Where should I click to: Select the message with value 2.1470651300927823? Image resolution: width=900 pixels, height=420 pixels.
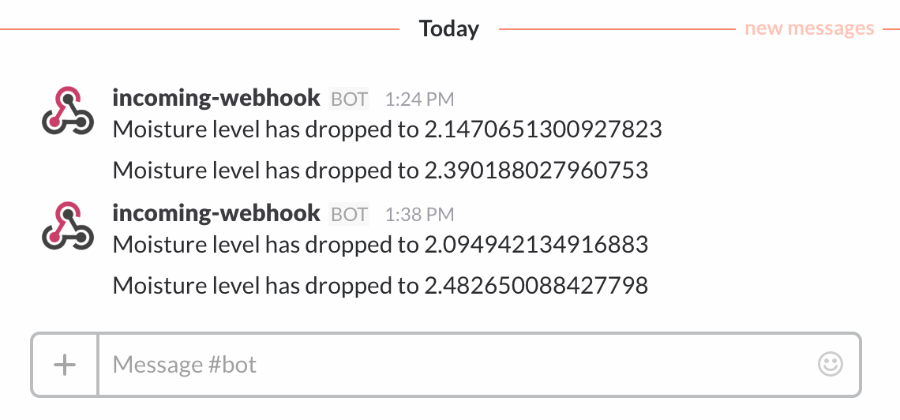tap(387, 130)
